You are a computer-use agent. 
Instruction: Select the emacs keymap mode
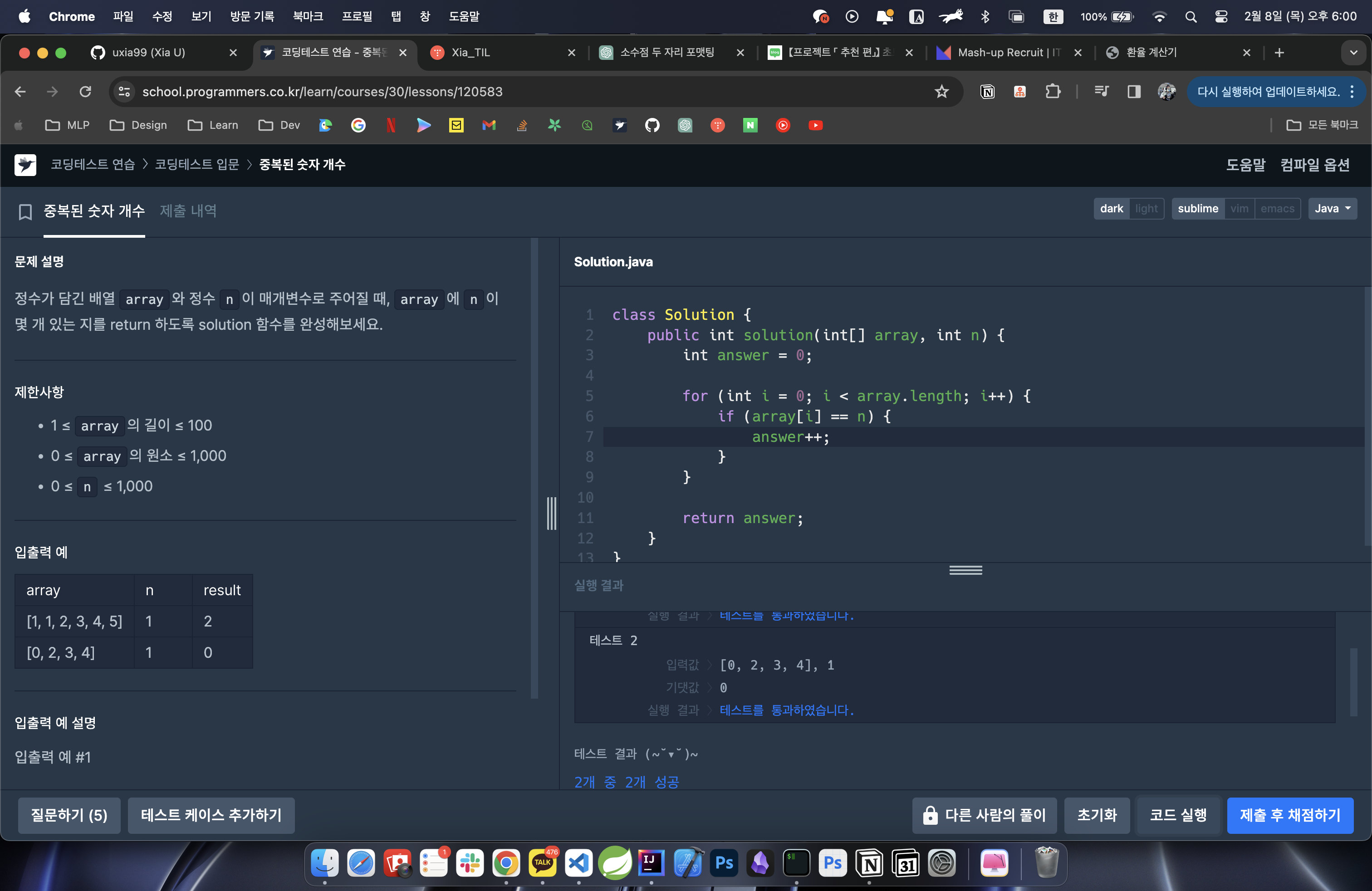tap(1277, 209)
